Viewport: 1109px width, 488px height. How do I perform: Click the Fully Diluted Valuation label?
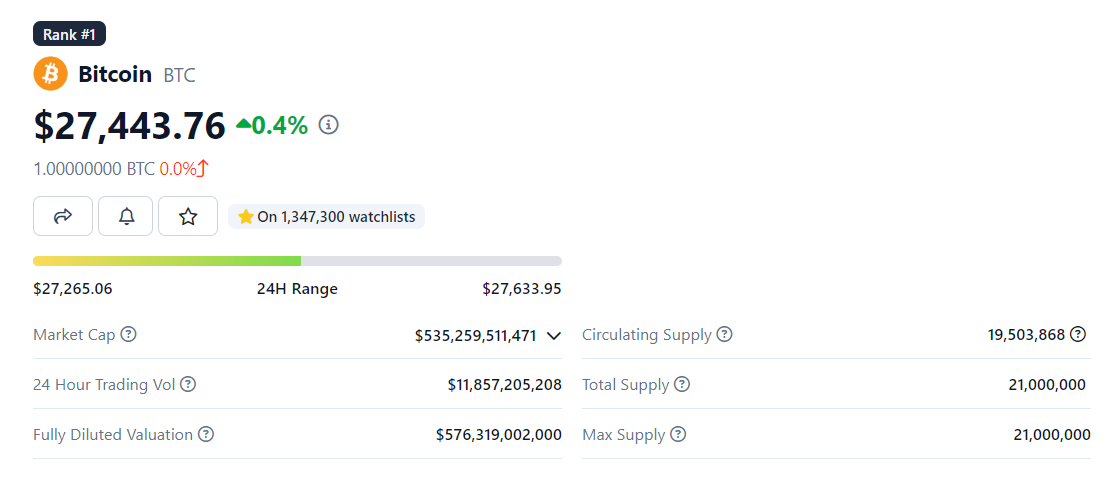coord(113,434)
